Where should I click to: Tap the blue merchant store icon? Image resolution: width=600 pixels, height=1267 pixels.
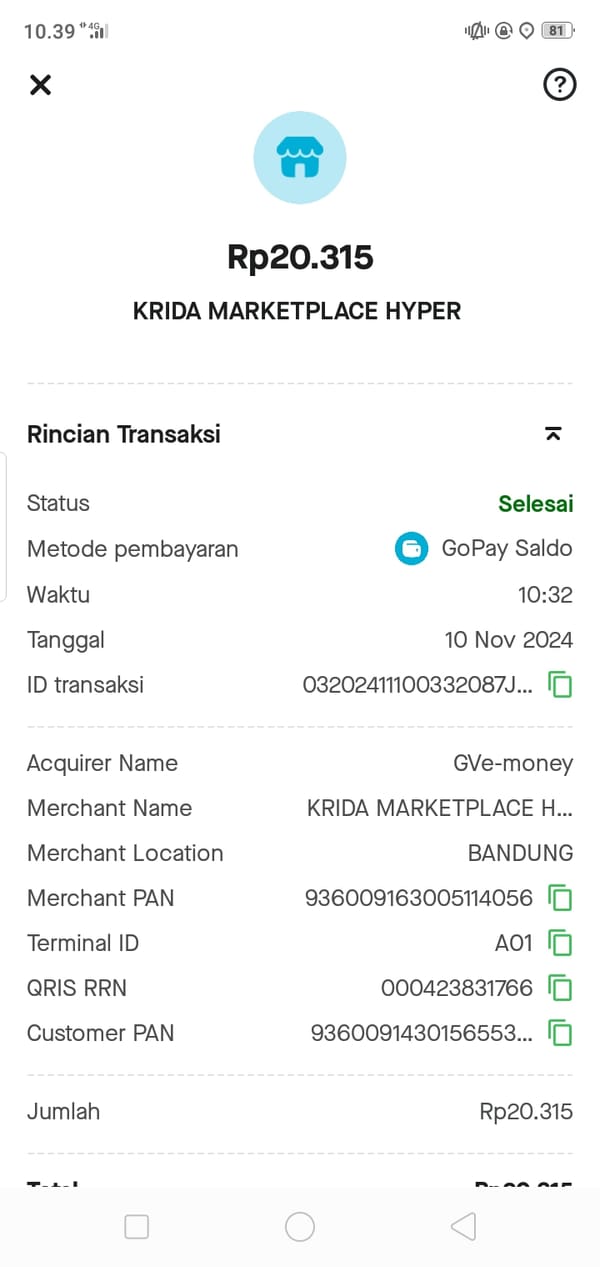click(300, 158)
